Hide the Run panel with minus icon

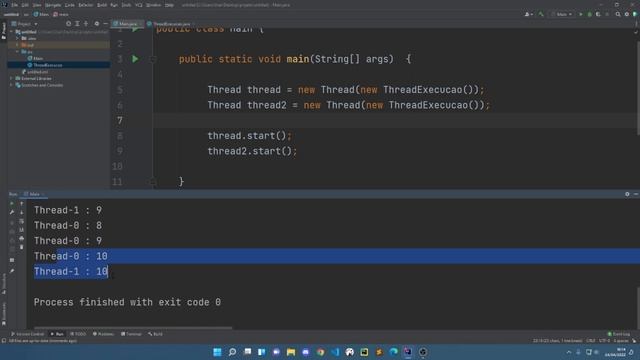pyautogui.click(x=636, y=194)
